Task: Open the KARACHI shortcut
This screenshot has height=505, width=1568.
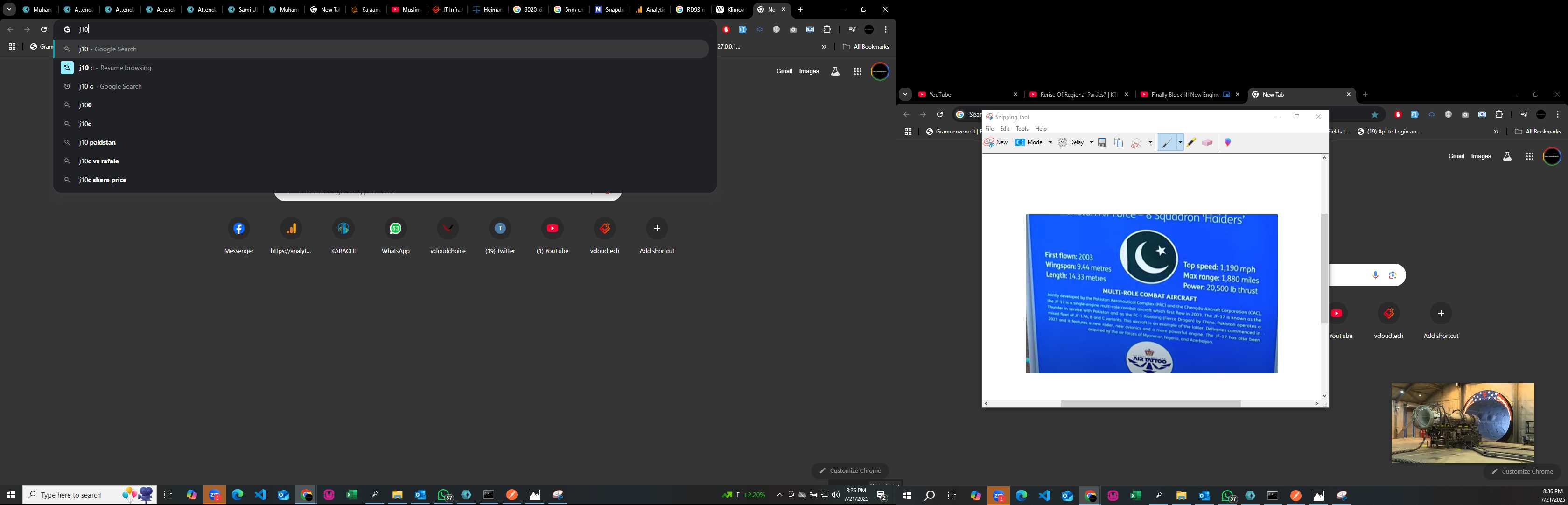Action: point(343,237)
